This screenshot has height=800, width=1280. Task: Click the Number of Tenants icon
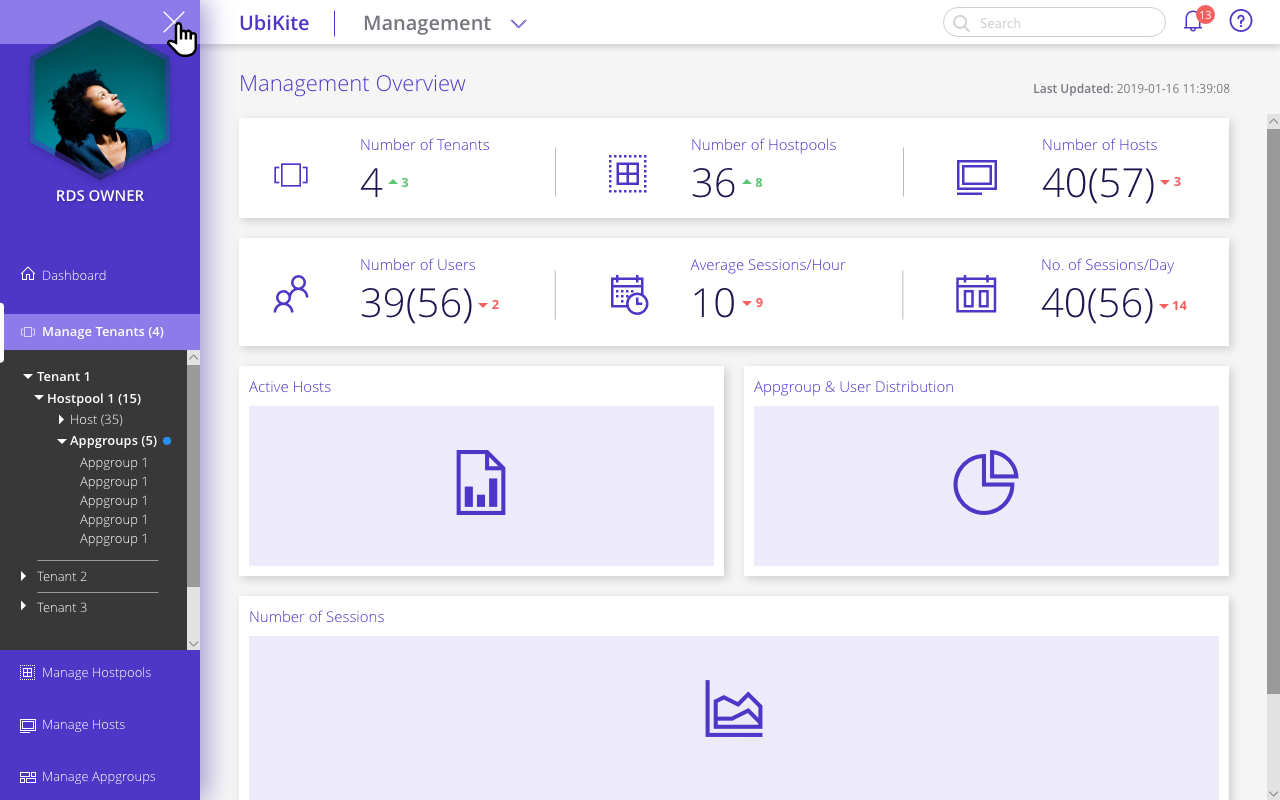pos(291,175)
